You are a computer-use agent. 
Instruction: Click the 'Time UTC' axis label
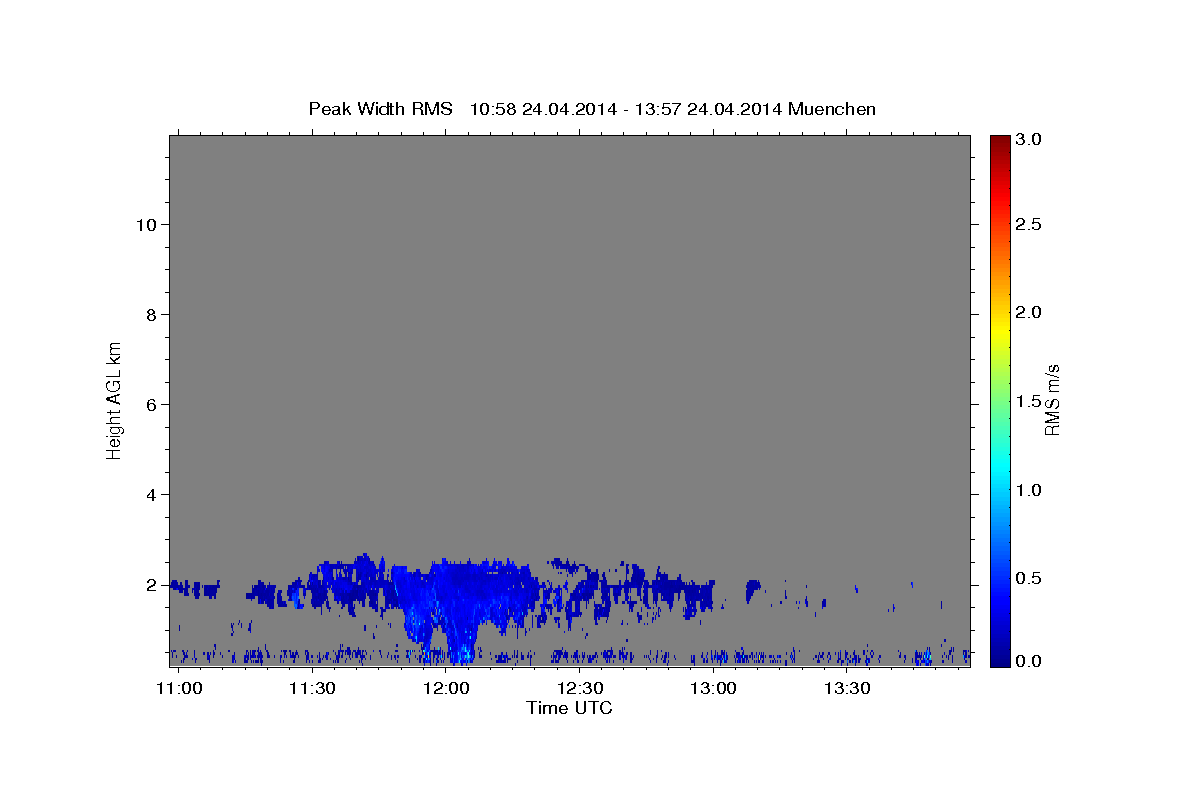pyautogui.click(x=569, y=708)
